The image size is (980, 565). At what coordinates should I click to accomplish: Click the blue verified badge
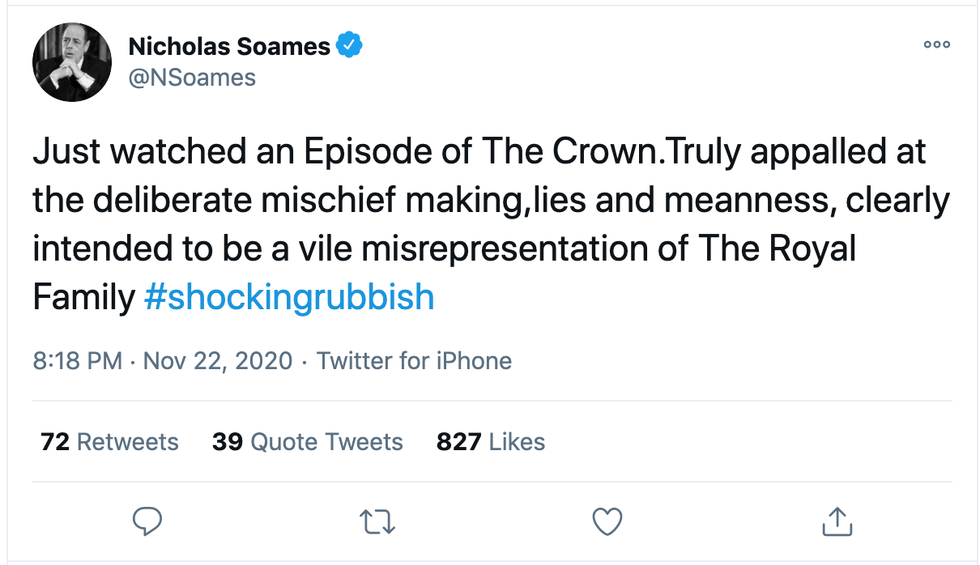[x=348, y=45]
